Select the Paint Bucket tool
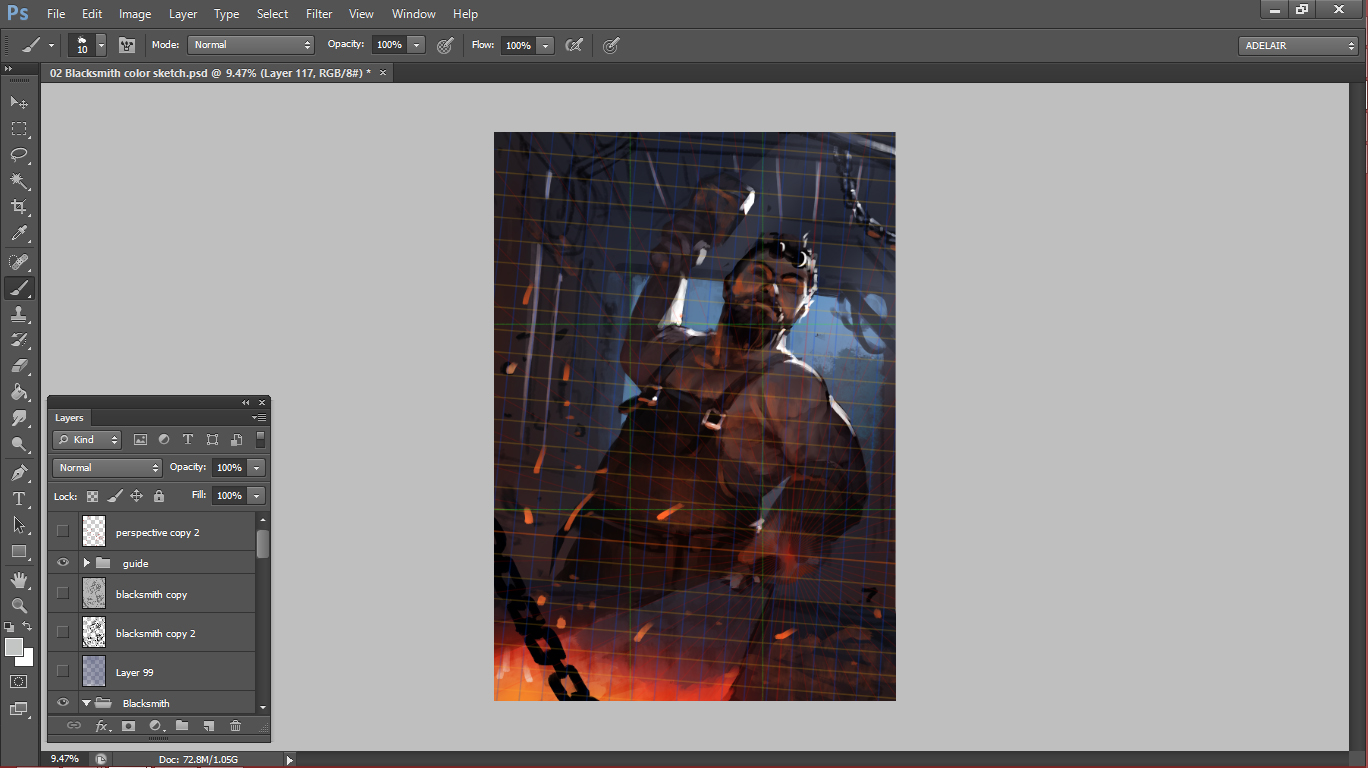 point(19,392)
